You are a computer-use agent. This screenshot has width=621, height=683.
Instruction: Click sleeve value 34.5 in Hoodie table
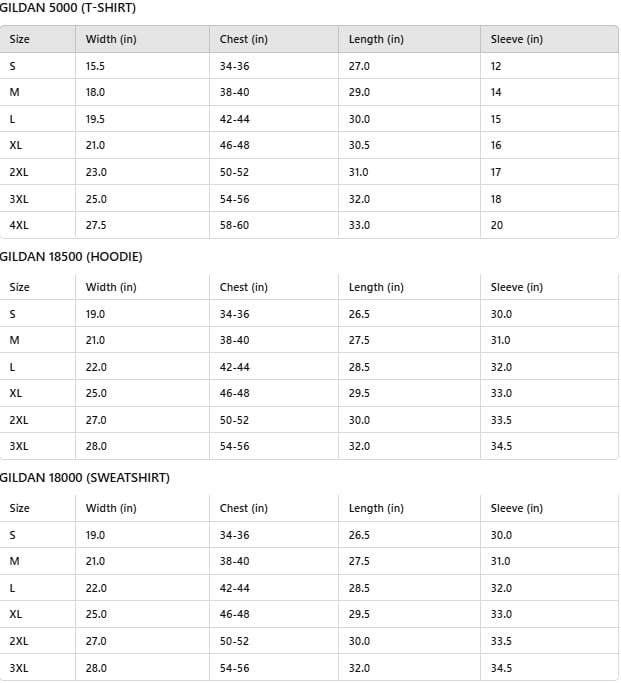click(501, 446)
